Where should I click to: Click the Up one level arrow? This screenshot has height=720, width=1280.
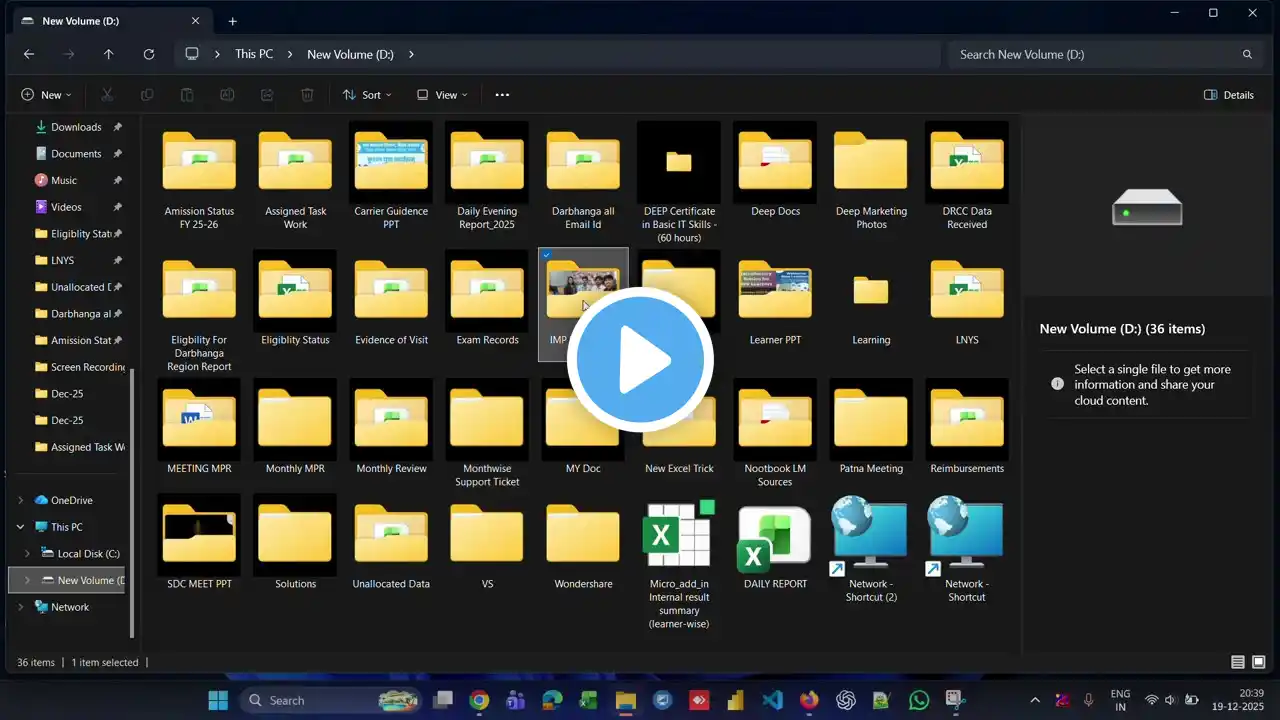[x=108, y=54]
